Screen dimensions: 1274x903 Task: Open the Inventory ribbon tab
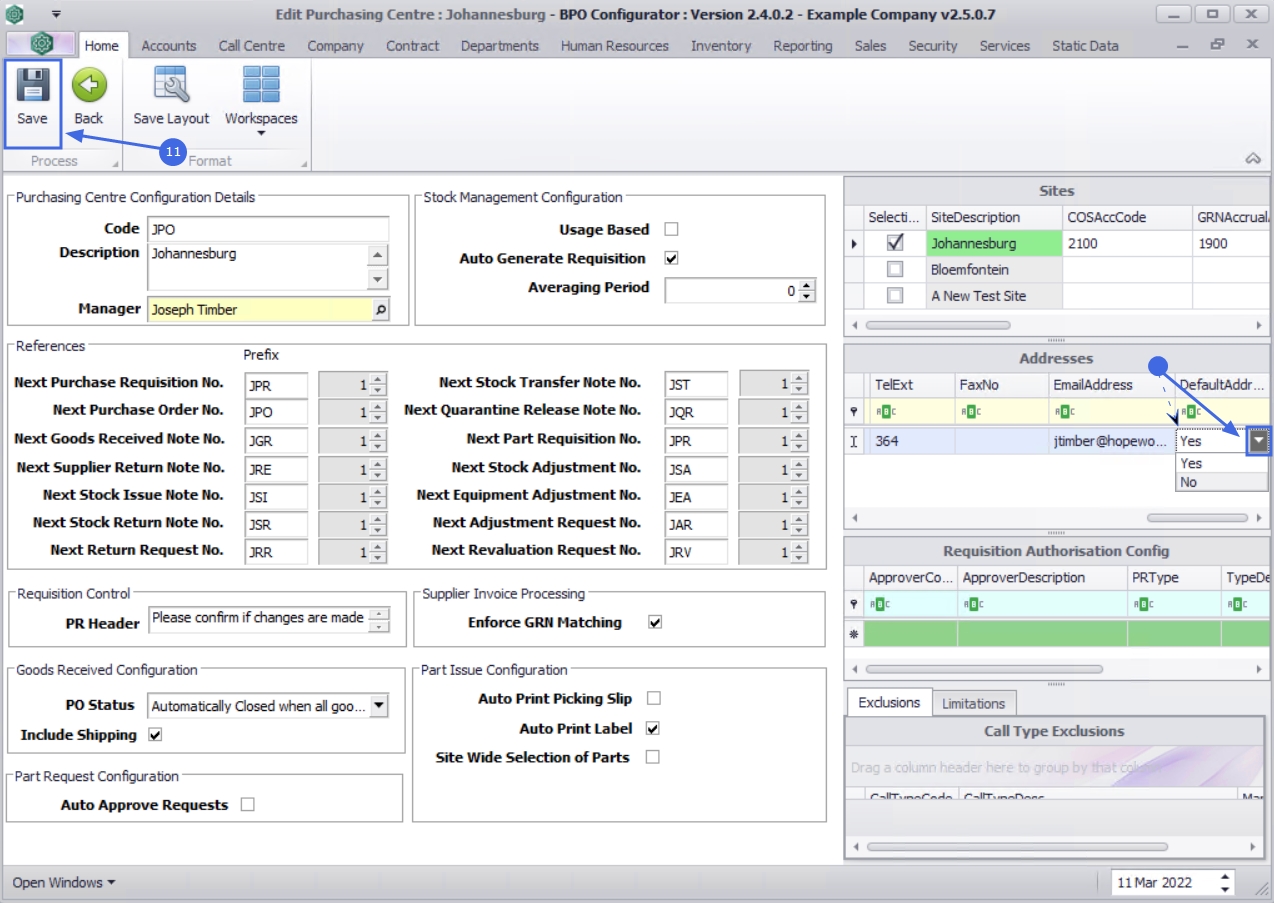pyautogui.click(x=720, y=46)
